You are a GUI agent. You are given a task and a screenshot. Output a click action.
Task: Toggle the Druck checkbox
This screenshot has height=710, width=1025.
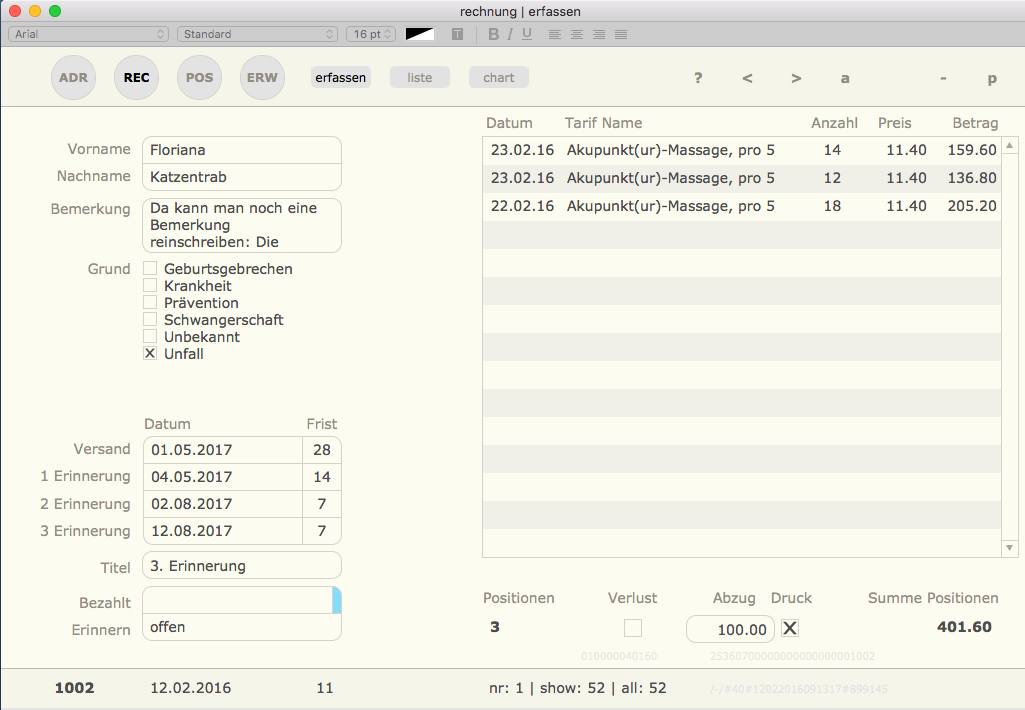coord(790,628)
